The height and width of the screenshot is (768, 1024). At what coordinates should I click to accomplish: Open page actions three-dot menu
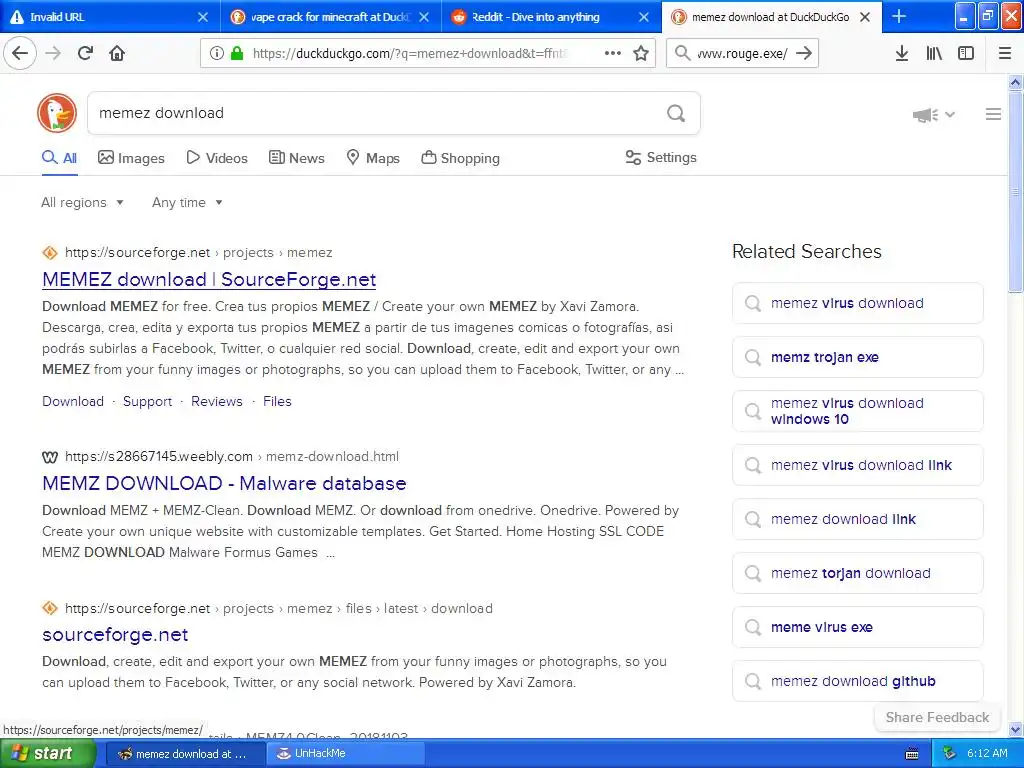tap(613, 53)
